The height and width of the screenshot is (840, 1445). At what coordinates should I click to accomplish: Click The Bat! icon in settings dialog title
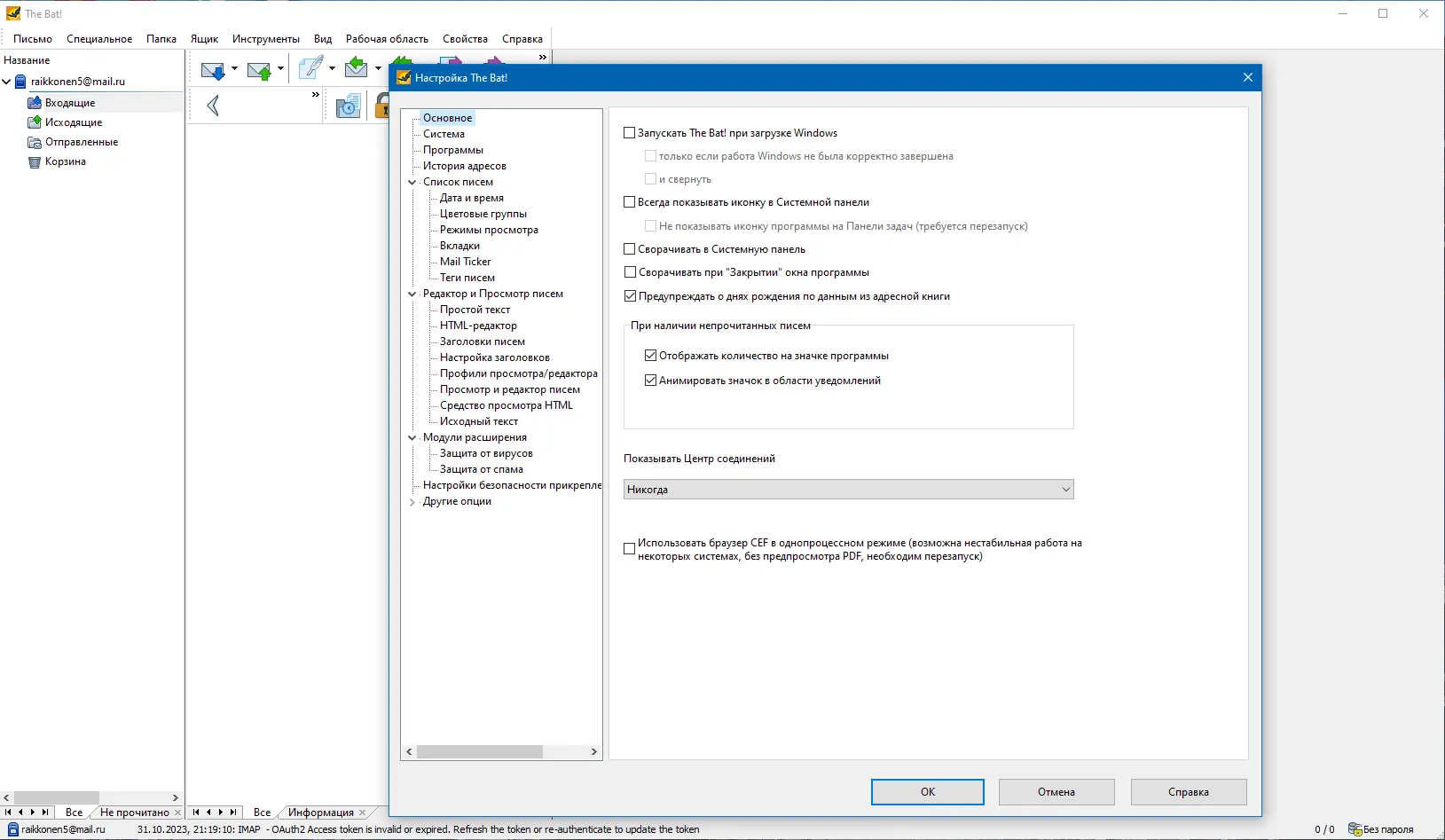[404, 77]
